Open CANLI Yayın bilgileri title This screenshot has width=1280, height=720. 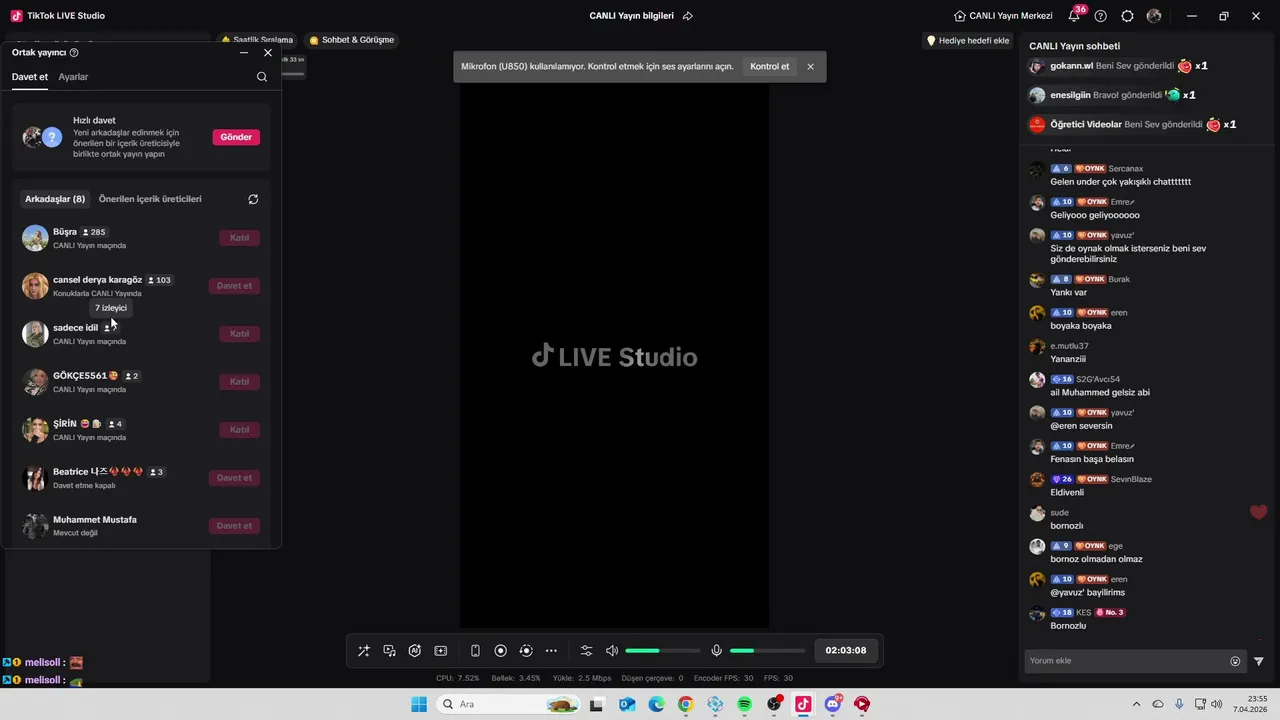632,16
